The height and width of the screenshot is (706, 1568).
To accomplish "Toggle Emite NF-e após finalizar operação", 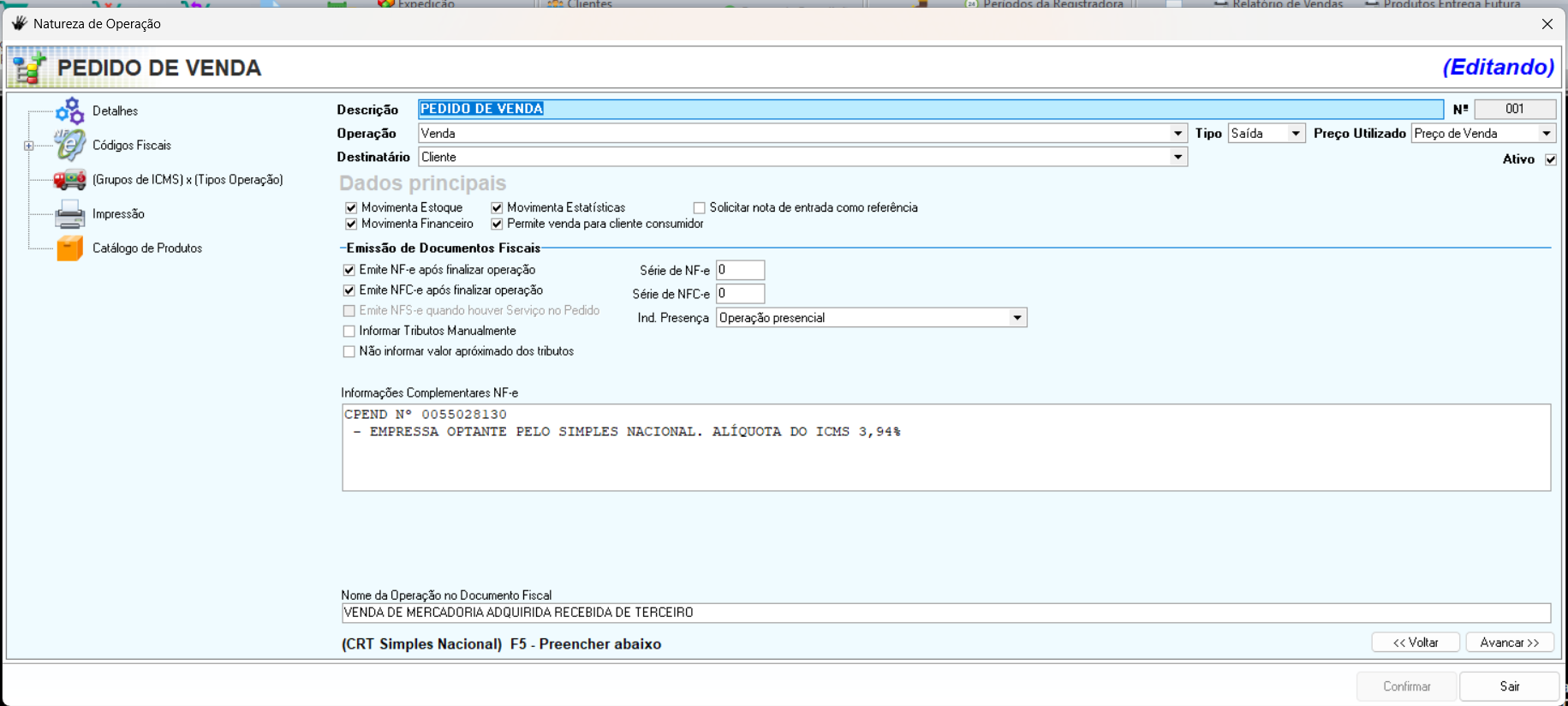I will (x=349, y=270).
